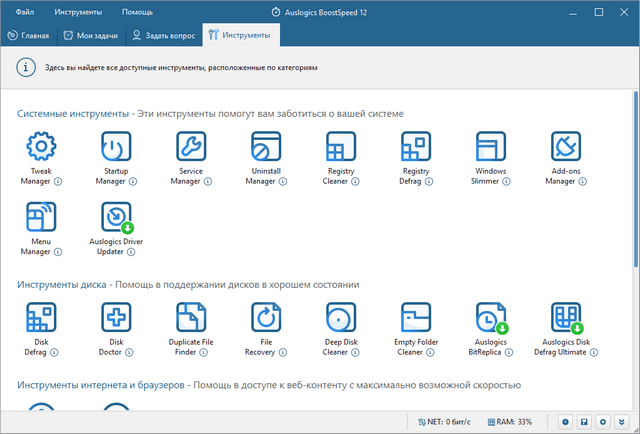Open the Задать вопрос tab
The image size is (640, 434).
tap(164, 36)
